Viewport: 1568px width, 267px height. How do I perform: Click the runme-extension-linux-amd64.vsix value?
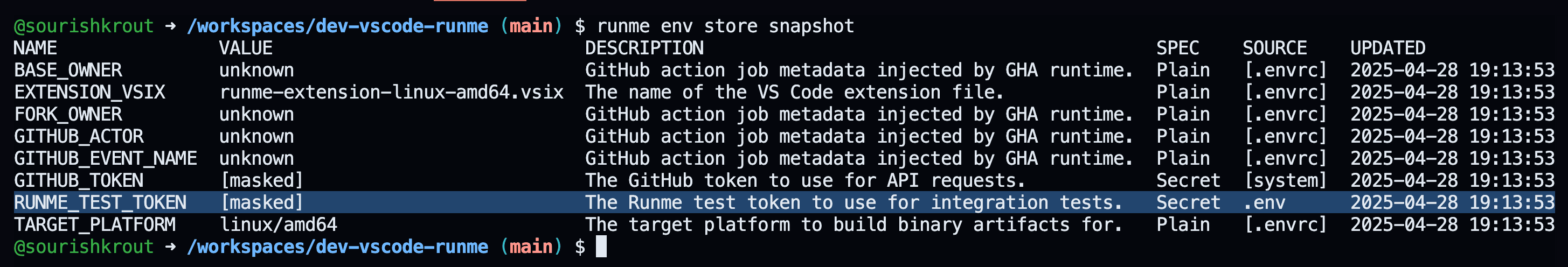tap(391, 93)
